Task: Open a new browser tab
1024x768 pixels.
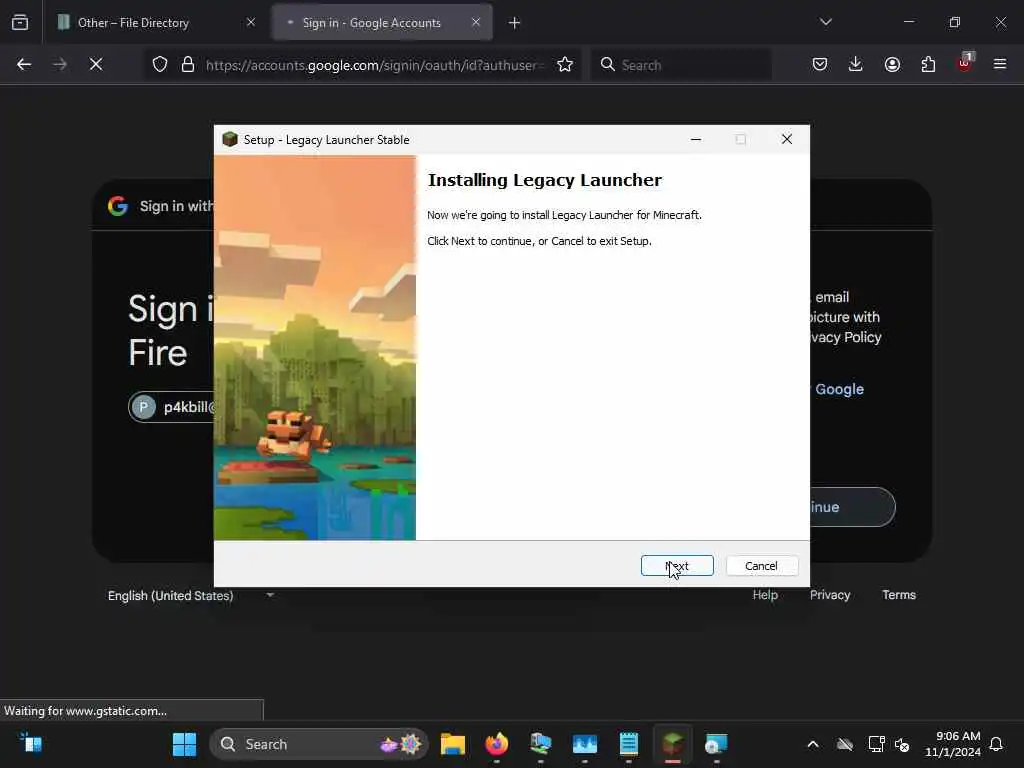Action: [515, 23]
